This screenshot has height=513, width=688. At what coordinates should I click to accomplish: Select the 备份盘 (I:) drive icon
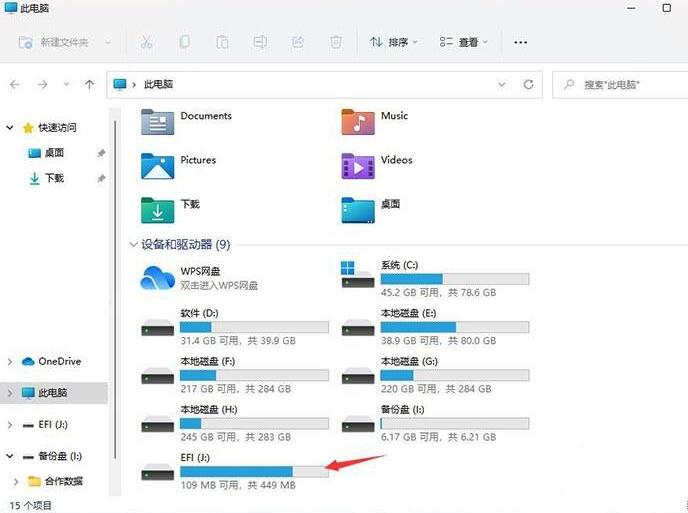pyautogui.click(x=358, y=424)
